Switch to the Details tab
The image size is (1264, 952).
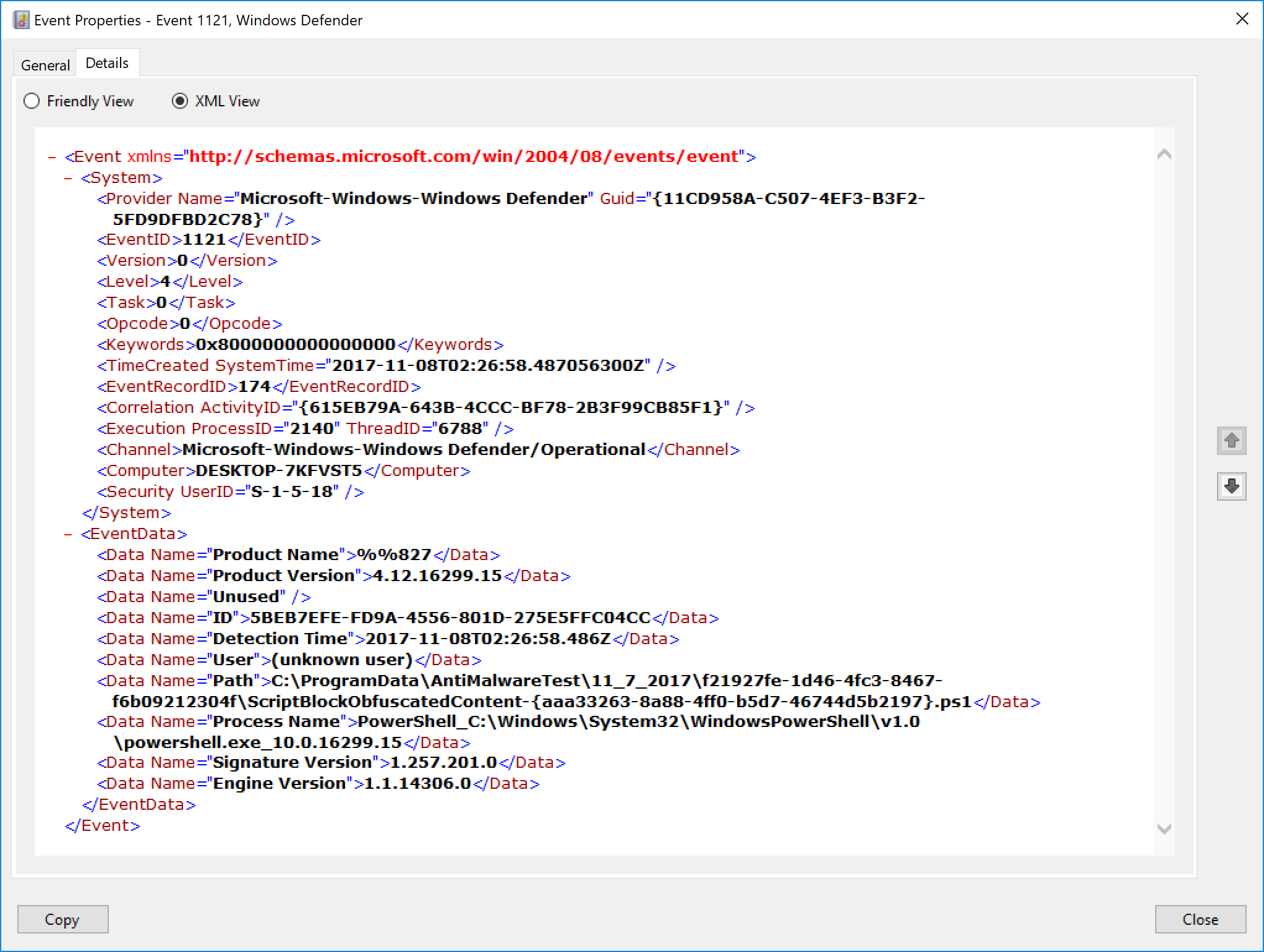pos(107,63)
